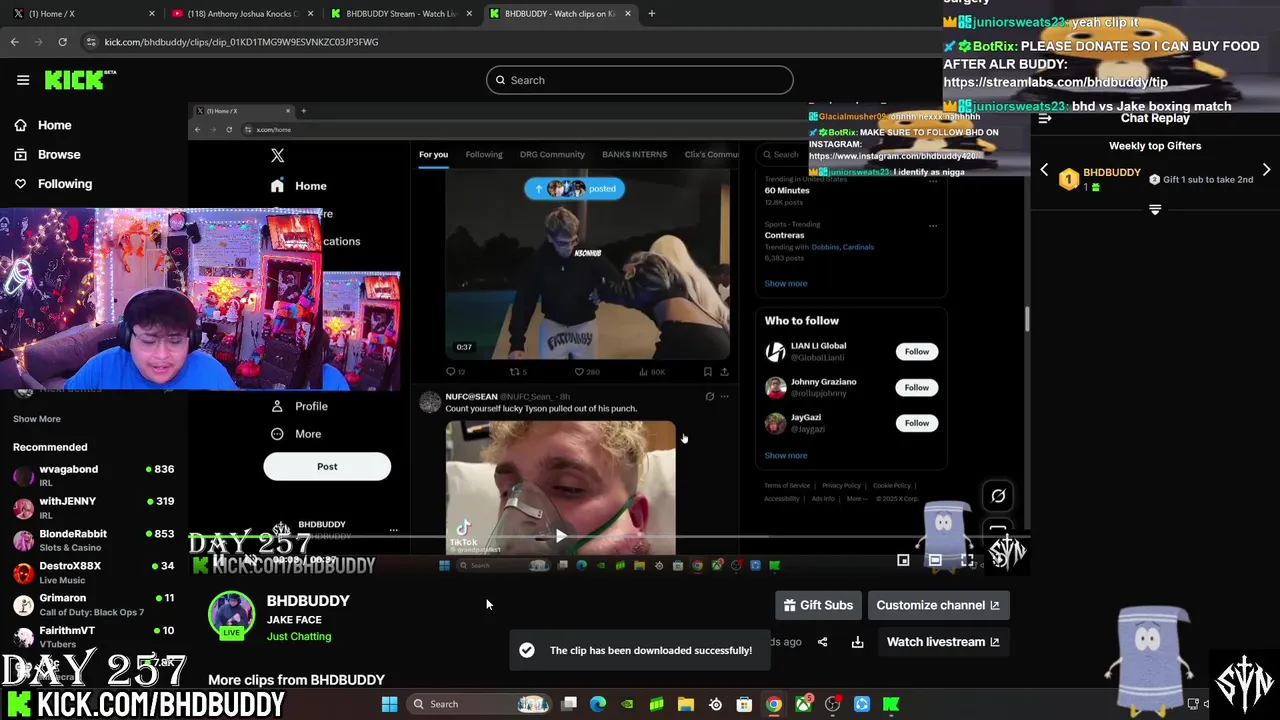Show previous top gifter

(x=1044, y=171)
